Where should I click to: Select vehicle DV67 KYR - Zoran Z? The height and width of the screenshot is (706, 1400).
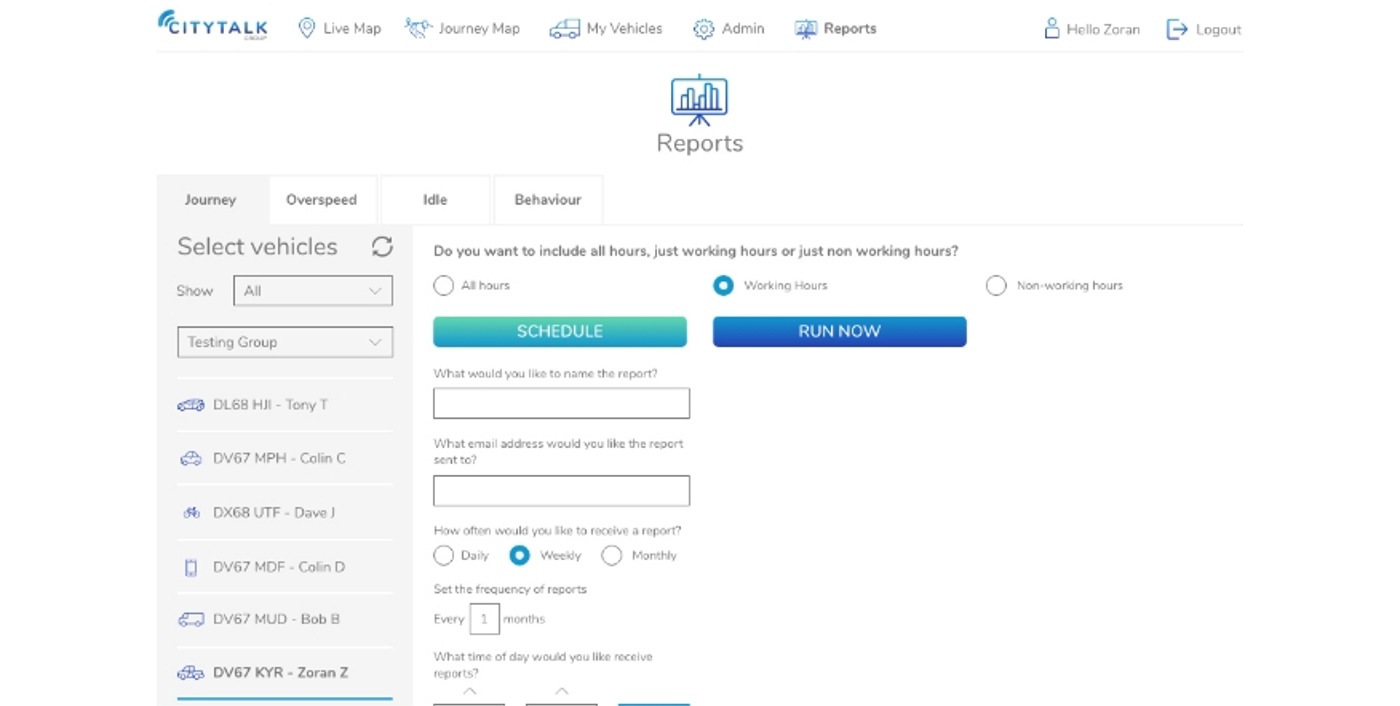point(285,673)
